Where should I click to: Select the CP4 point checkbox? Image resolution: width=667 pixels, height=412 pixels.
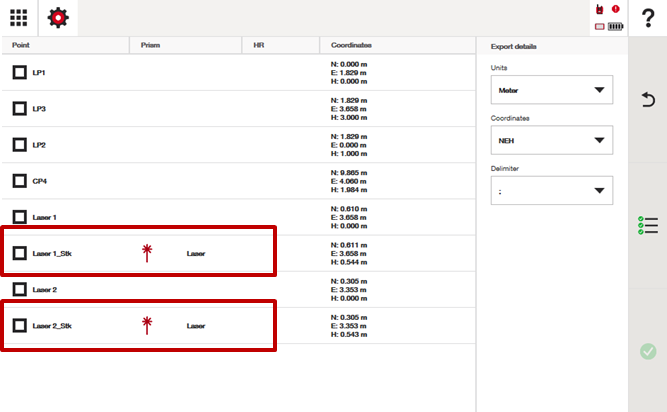click(19, 181)
